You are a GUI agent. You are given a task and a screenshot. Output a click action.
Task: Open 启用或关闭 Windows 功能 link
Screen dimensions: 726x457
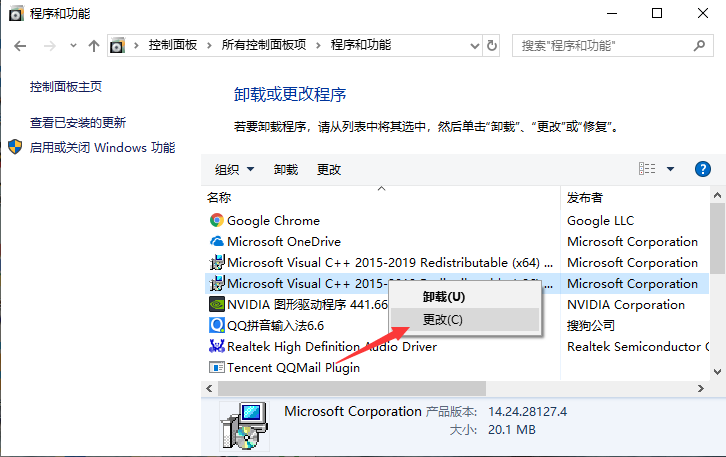(x=102, y=147)
